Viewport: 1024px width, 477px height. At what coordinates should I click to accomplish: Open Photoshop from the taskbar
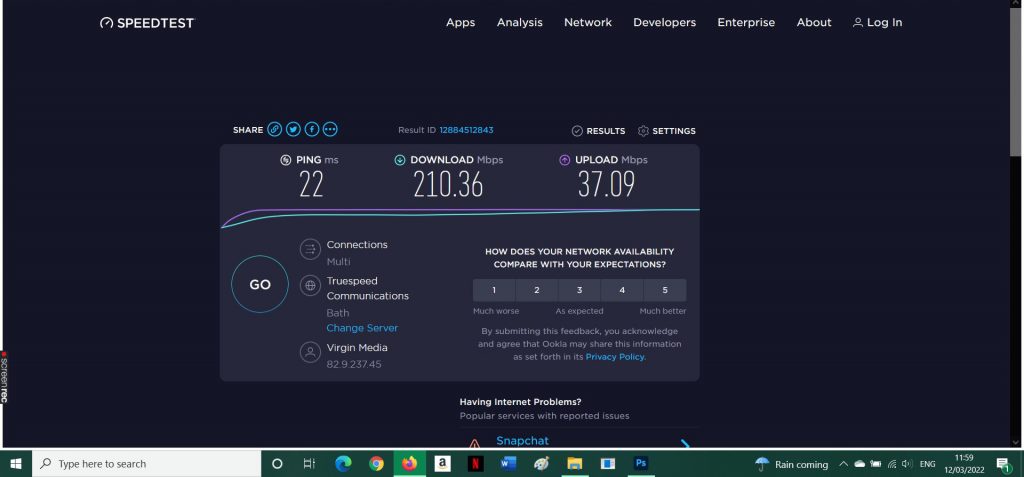[640, 464]
